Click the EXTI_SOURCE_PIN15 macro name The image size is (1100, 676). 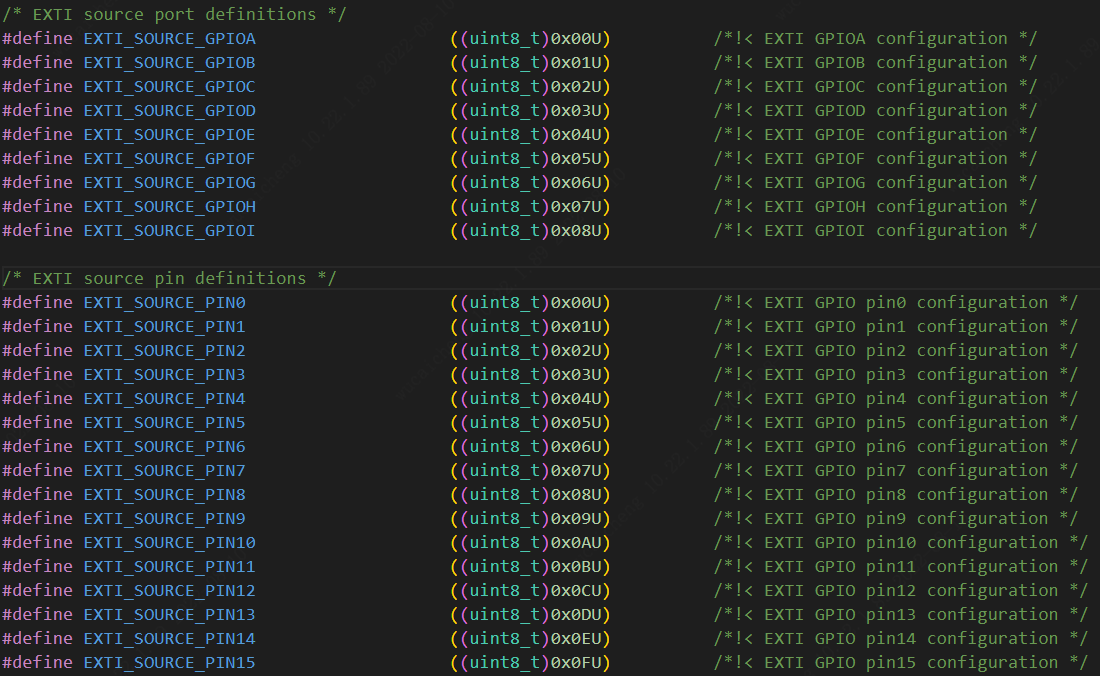[169, 662]
